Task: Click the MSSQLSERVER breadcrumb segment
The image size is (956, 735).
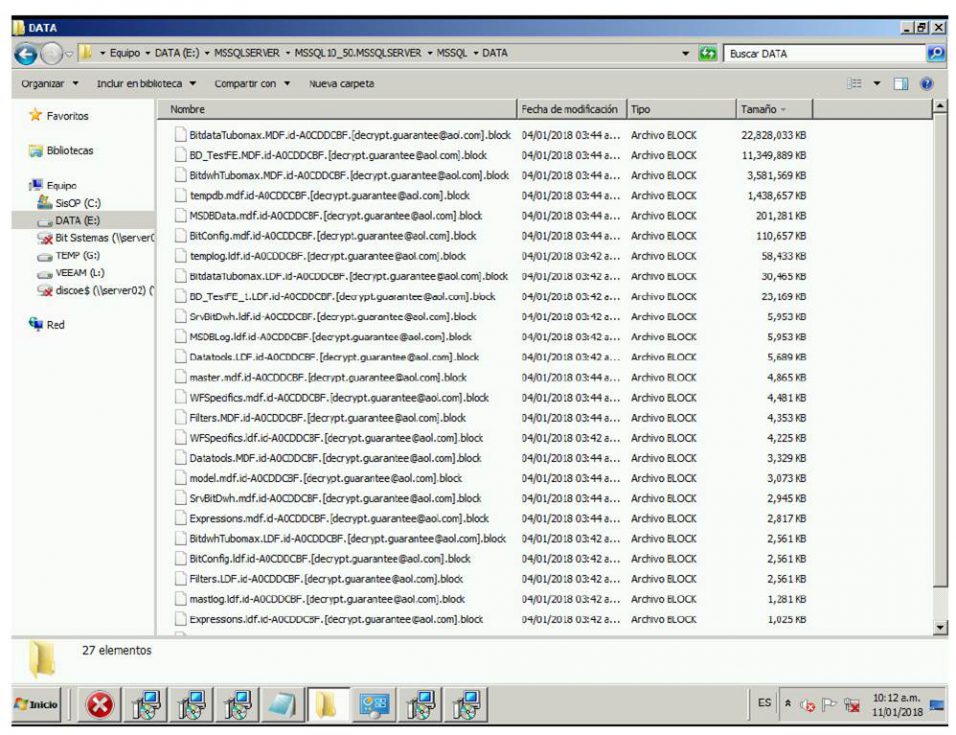Action: pos(247,53)
